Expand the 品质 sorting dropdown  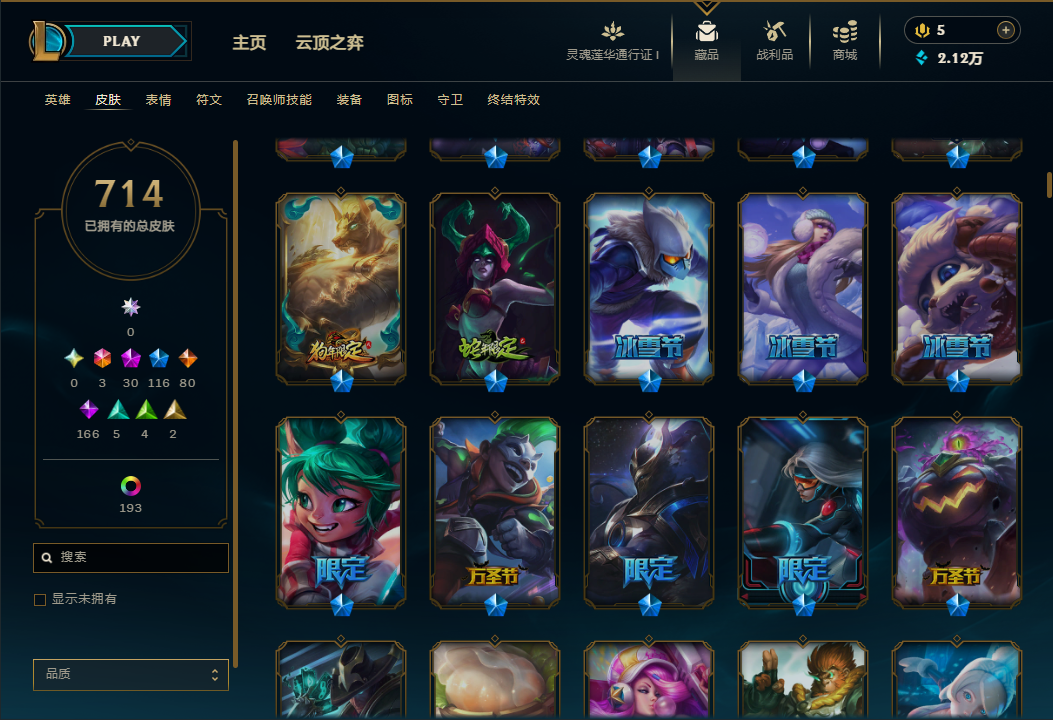(131, 674)
